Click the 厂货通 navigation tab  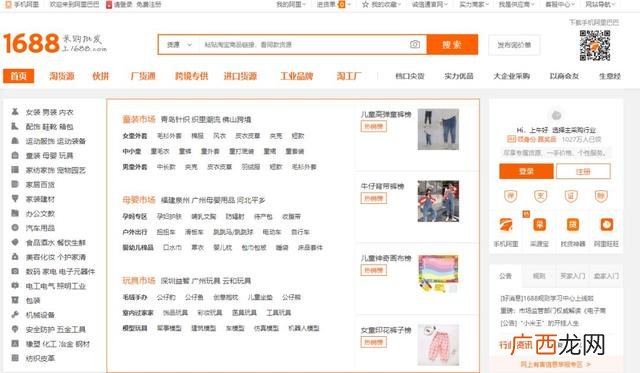click(143, 76)
